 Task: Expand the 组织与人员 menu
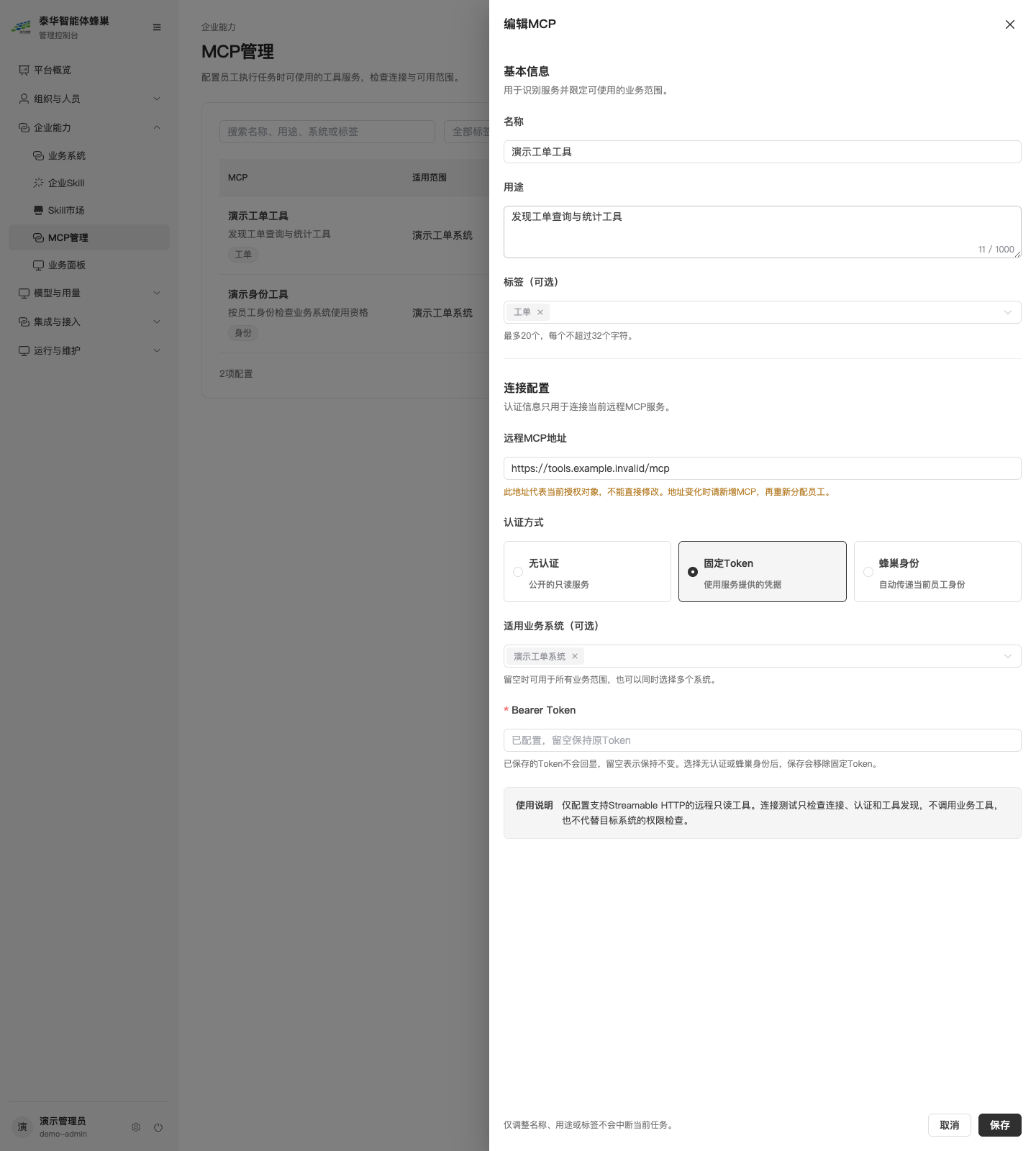coord(89,99)
